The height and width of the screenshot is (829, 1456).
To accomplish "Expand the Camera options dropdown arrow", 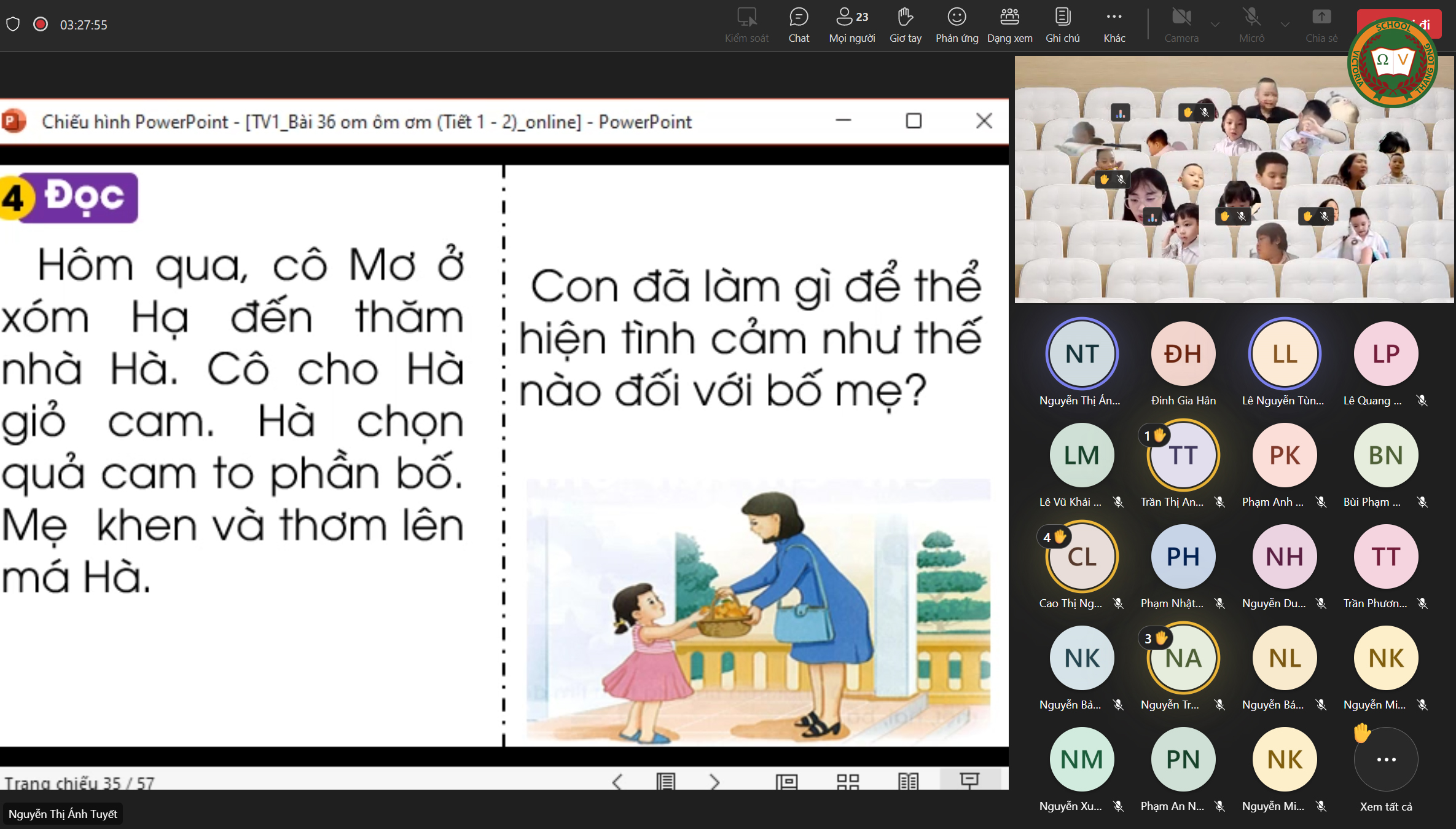I will (x=1215, y=25).
